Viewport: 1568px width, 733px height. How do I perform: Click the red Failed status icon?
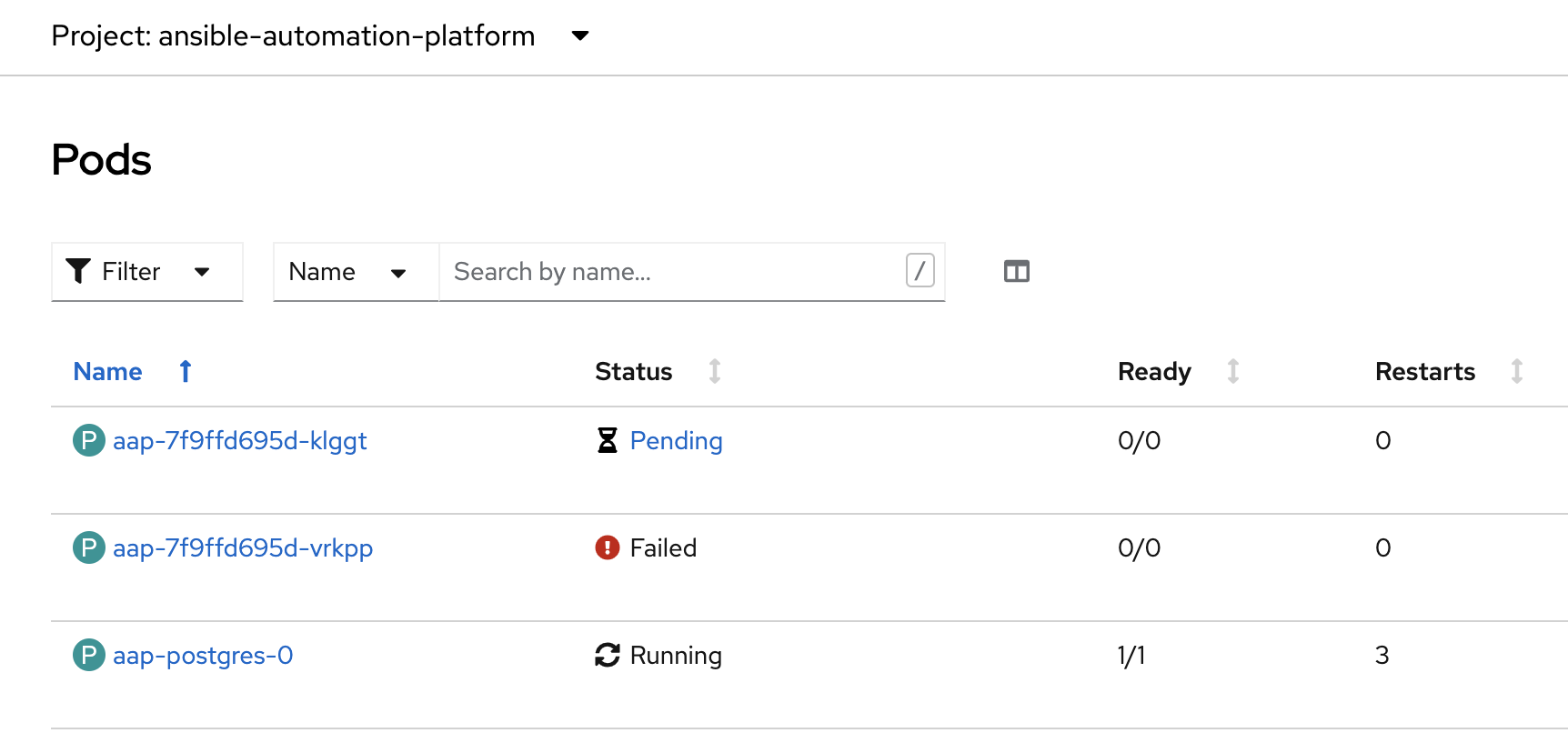[x=607, y=548]
